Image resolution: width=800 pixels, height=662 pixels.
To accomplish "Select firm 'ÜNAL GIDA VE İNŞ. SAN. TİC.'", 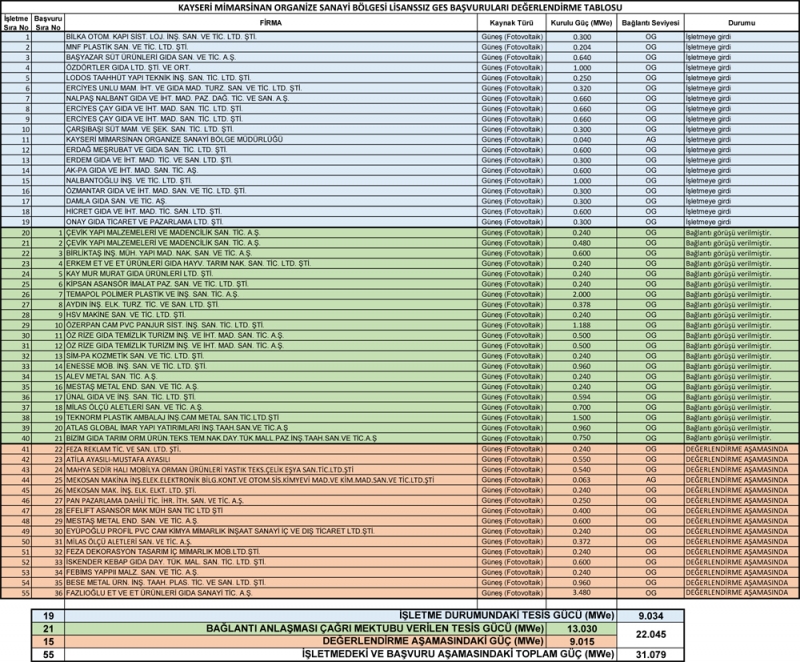I will coord(131,397).
